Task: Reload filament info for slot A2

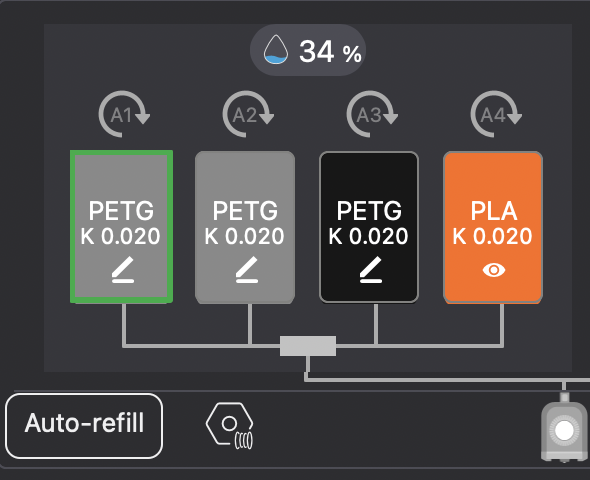Action: pyautogui.click(x=248, y=114)
